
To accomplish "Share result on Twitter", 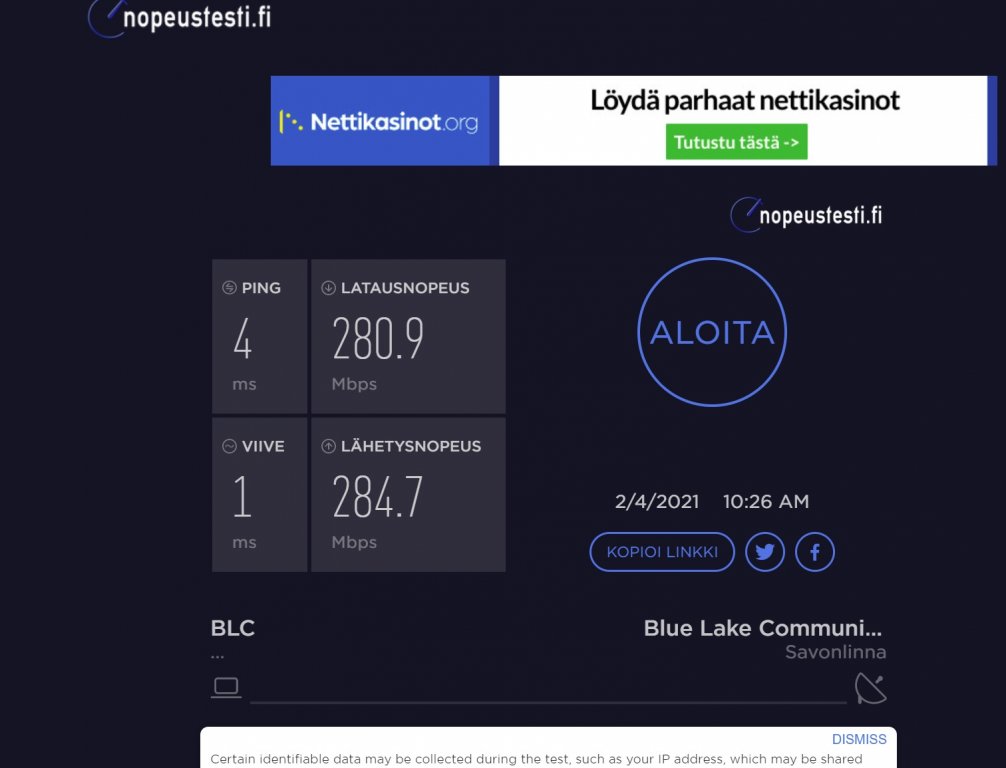I will 765,552.
